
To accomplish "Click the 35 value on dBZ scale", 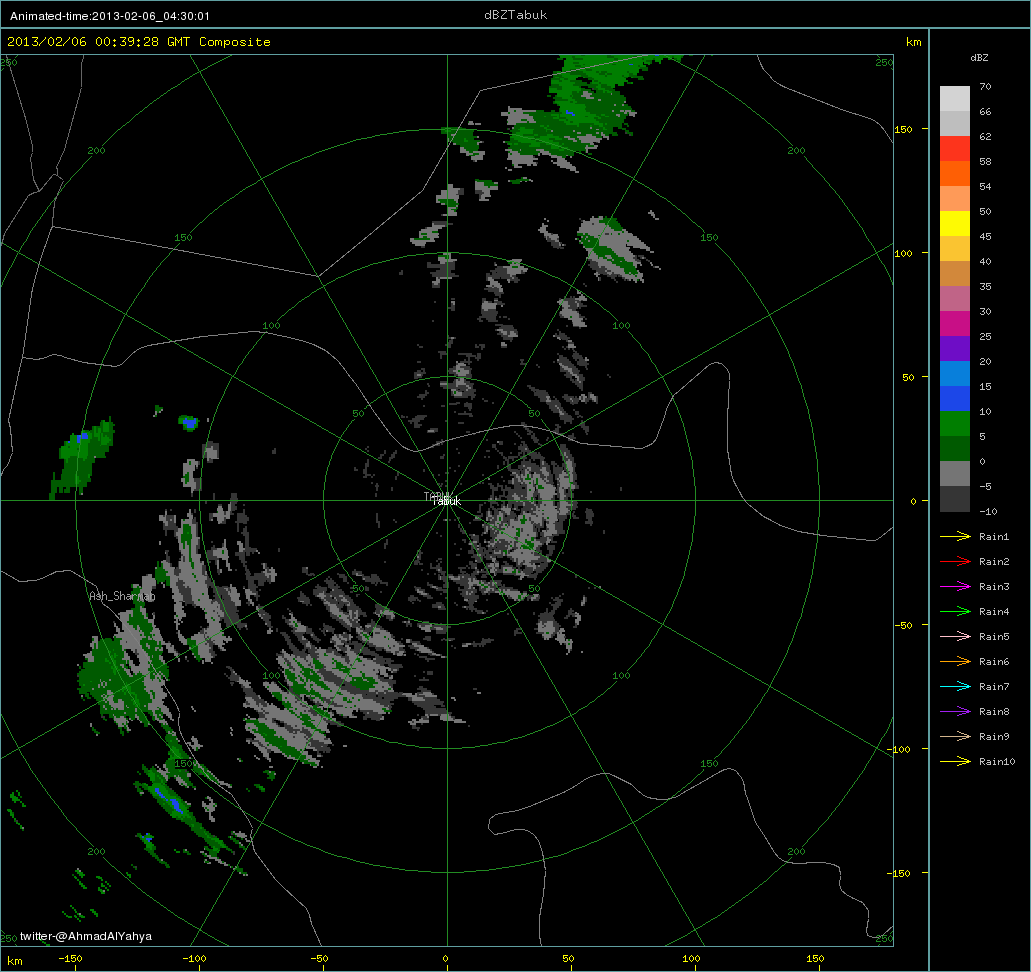I will tap(985, 286).
